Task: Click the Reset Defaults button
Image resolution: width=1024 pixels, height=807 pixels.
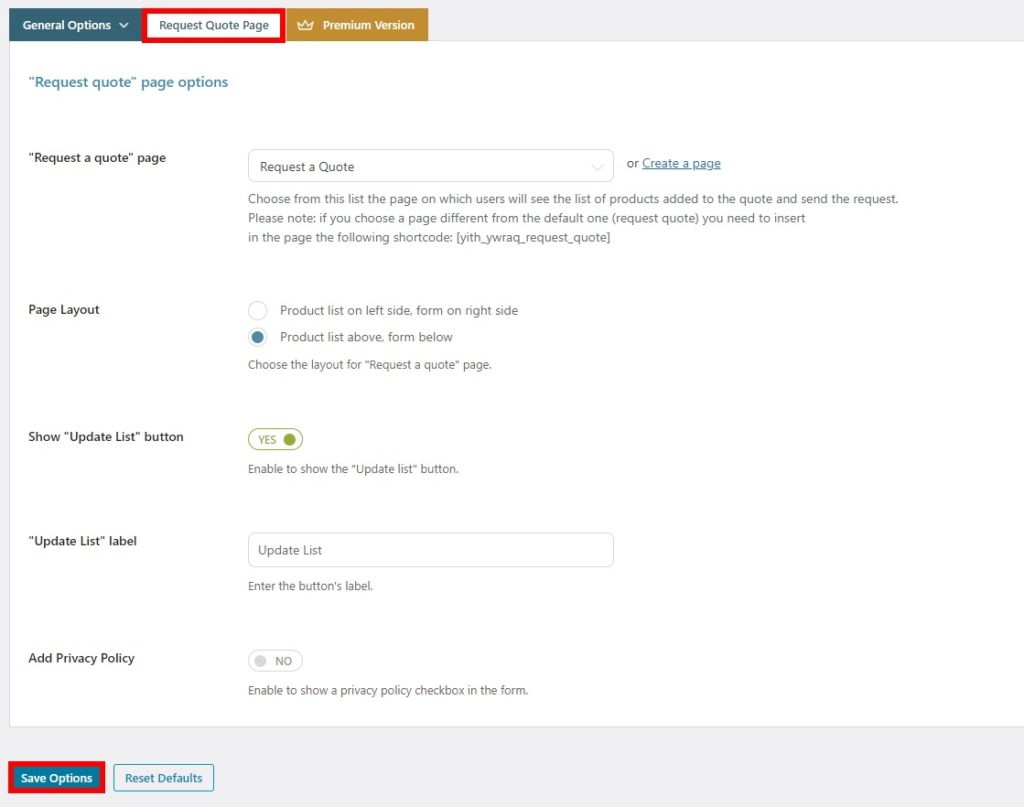Action: click(x=163, y=778)
